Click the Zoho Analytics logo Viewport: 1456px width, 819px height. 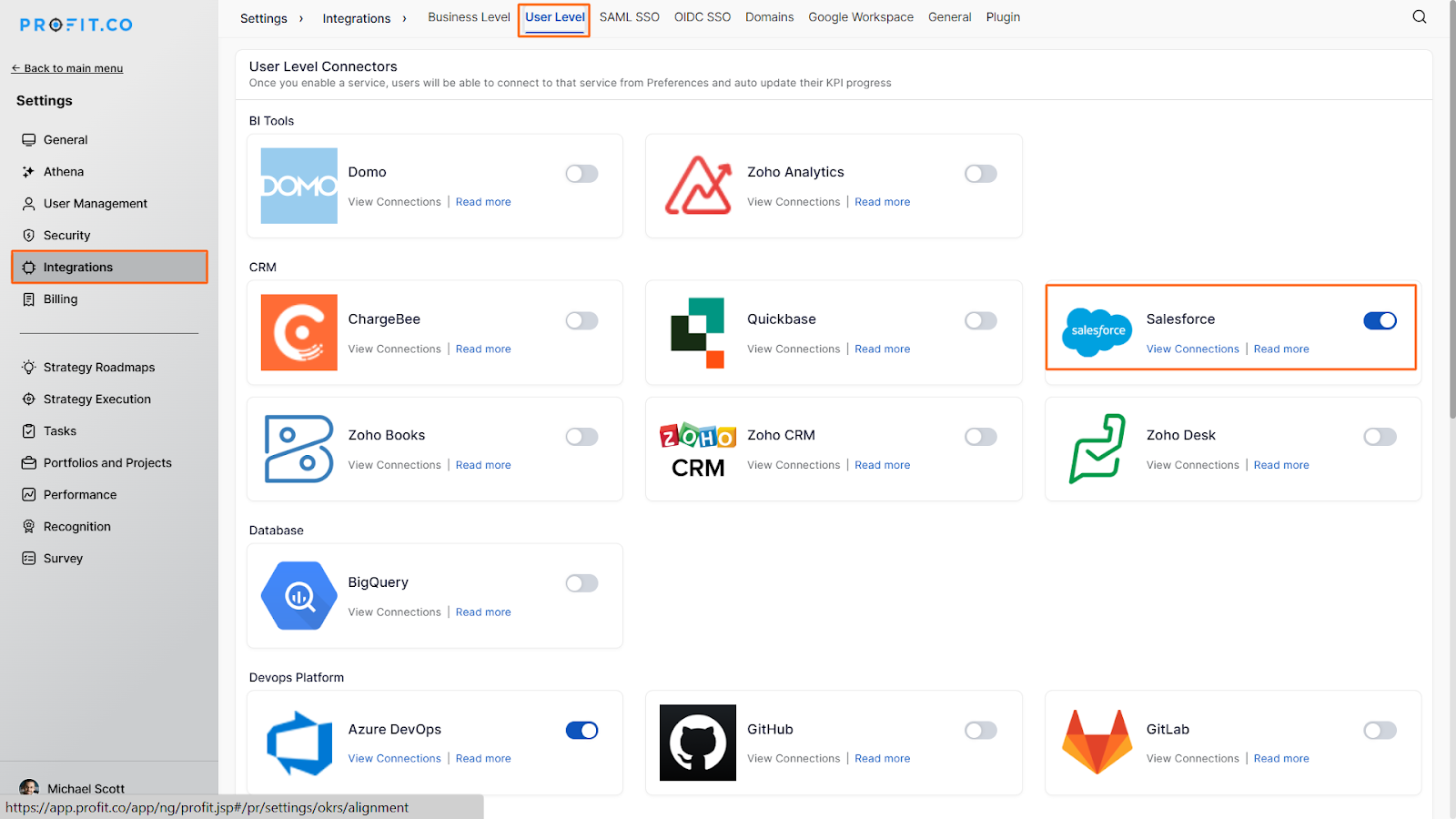click(x=698, y=186)
